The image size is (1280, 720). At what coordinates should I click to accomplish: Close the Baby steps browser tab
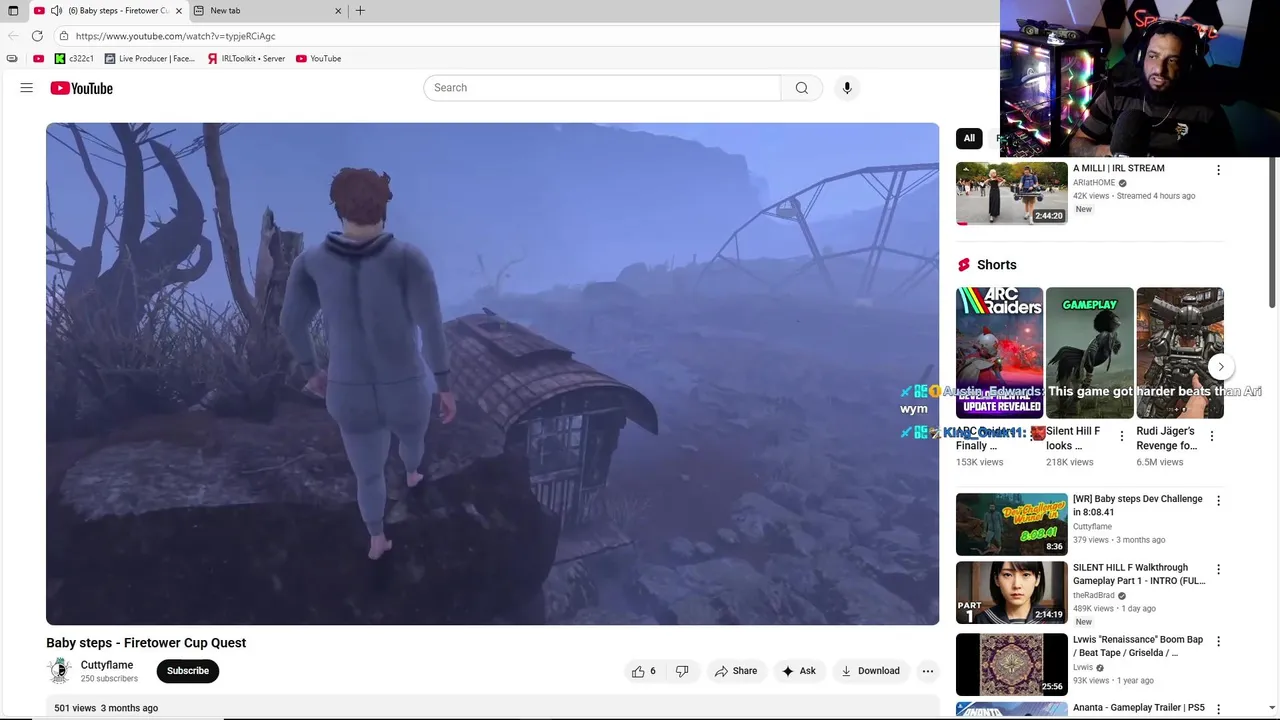pyautogui.click(x=179, y=11)
